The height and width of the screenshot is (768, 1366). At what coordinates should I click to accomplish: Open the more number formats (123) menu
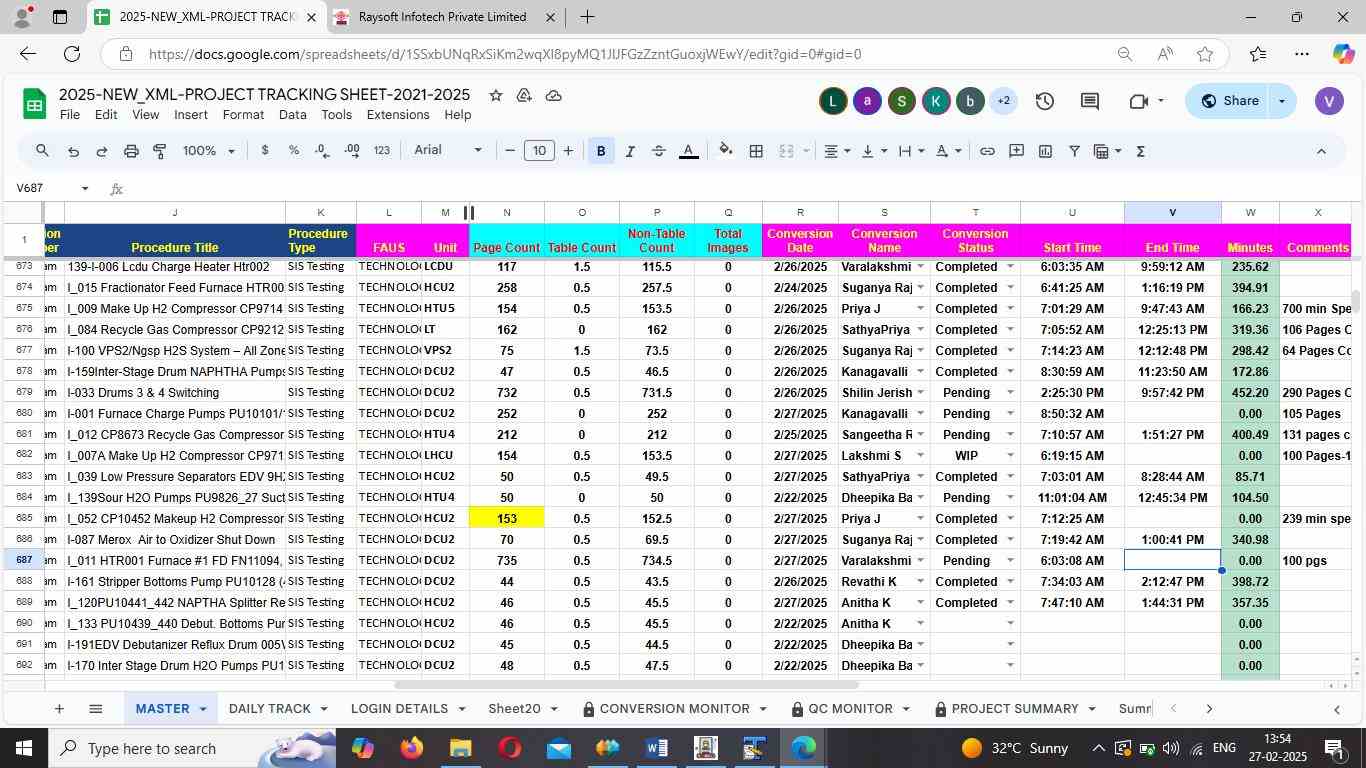pos(382,151)
